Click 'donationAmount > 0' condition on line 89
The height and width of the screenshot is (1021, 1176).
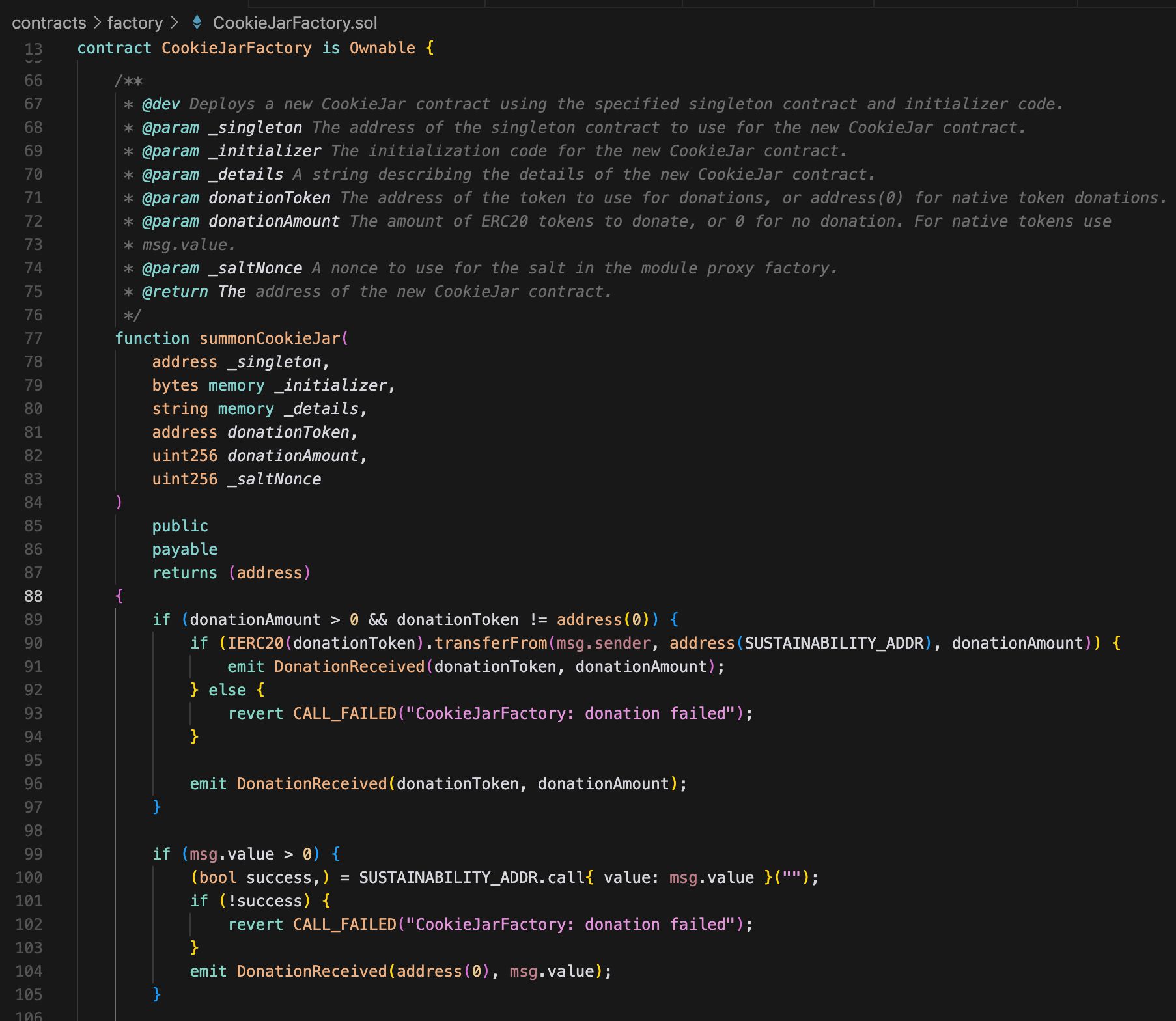pos(274,619)
